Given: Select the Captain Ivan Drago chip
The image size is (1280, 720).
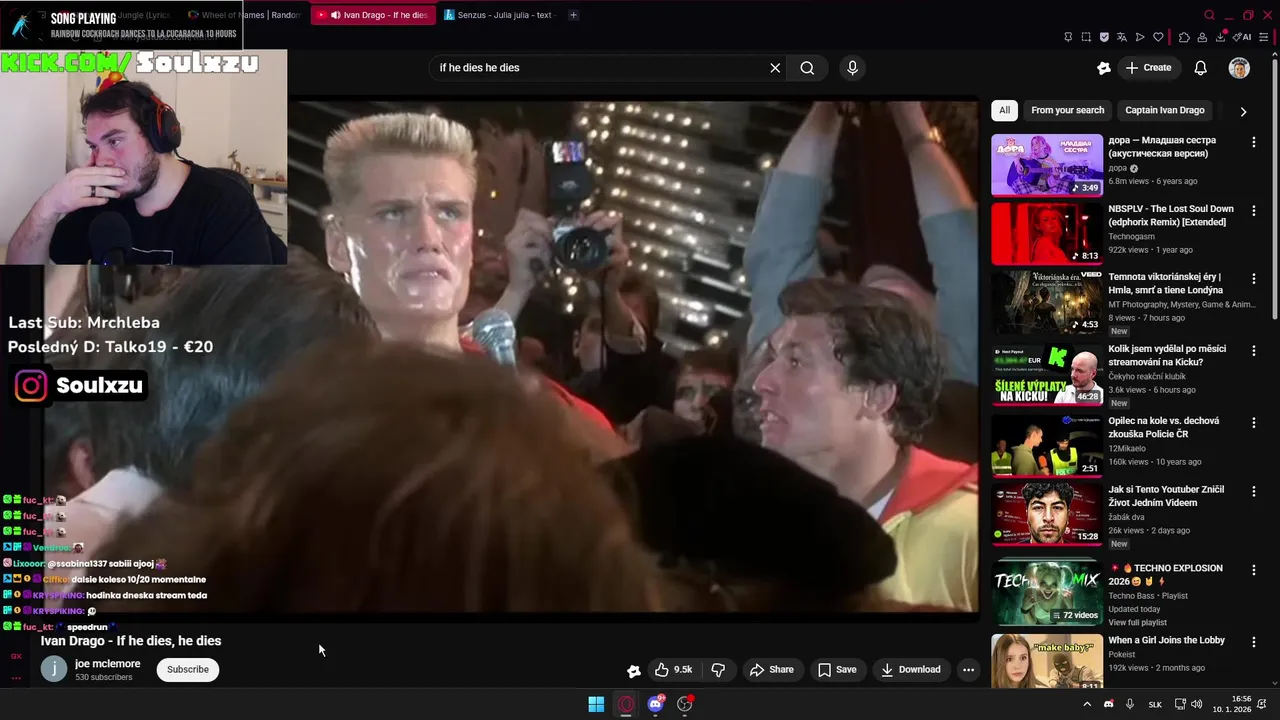Looking at the screenshot, I should point(1164,110).
